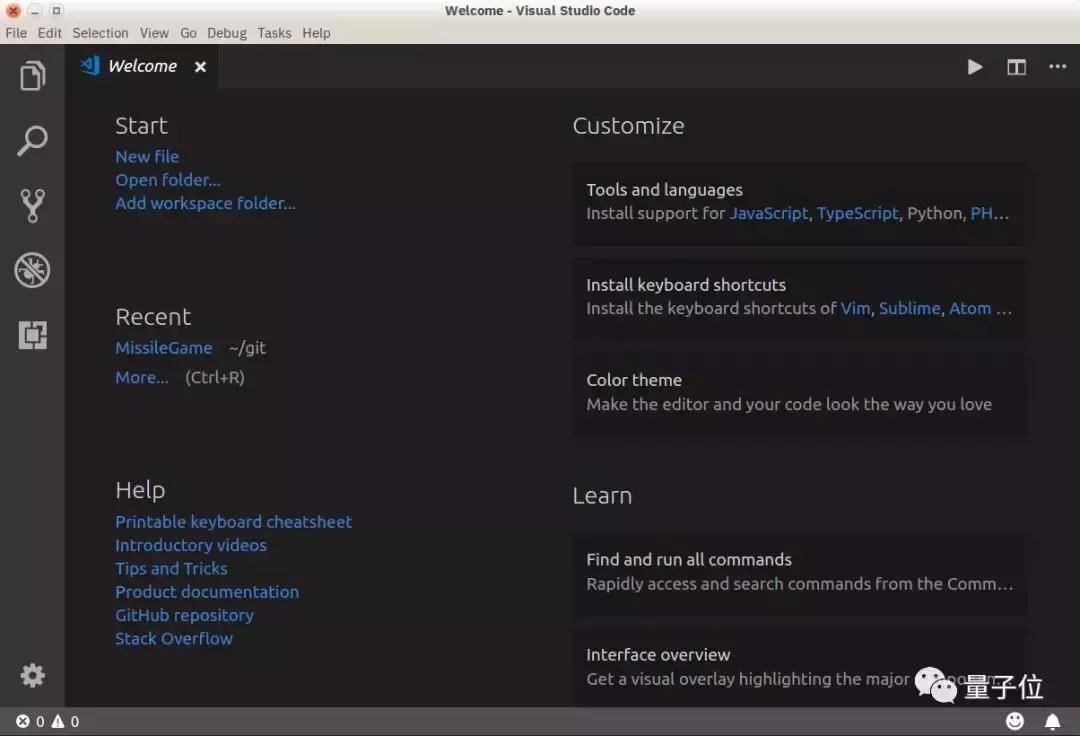The image size is (1080, 736).
Task: Click the Vim keyboard shortcuts link
Action: pyautogui.click(x=855, y=308)
